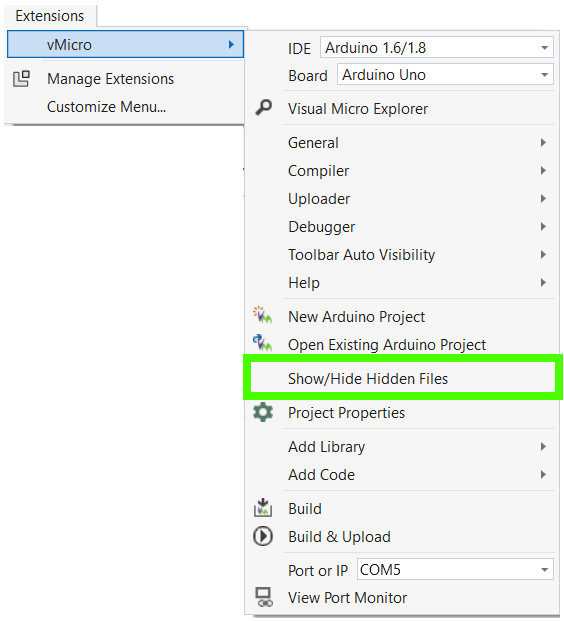564x621 pixels.
Task: Click the Visual Micro Explorer magnifier icon
Action: (x=263, y=107)
